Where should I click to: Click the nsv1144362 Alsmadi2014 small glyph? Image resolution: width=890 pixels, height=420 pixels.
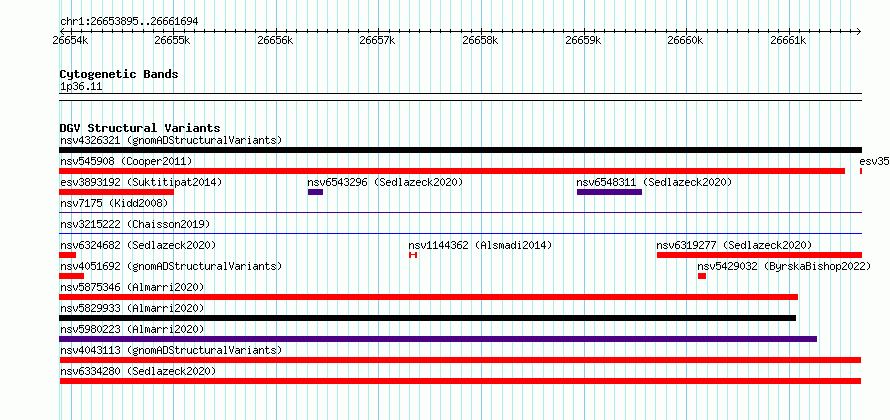tap(413, 255)
